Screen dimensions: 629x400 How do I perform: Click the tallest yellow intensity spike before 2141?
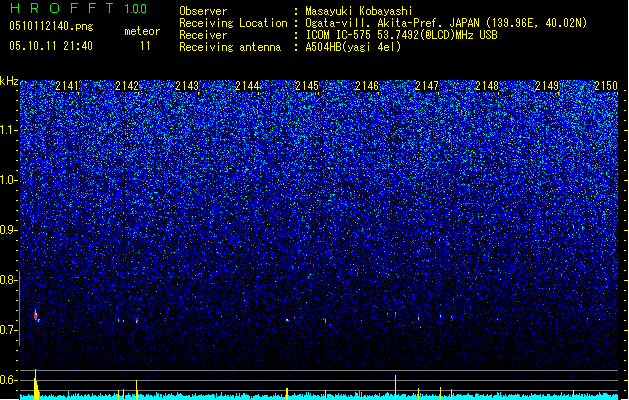click(36, 384)
